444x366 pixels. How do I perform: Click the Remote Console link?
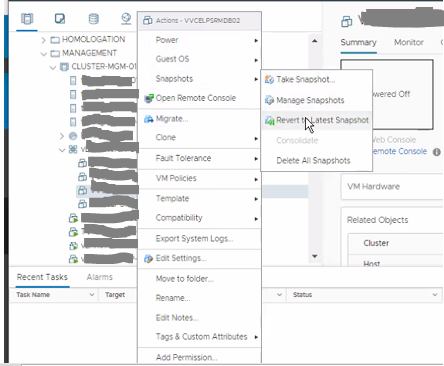pyautogui.click(x=399, y=152)
